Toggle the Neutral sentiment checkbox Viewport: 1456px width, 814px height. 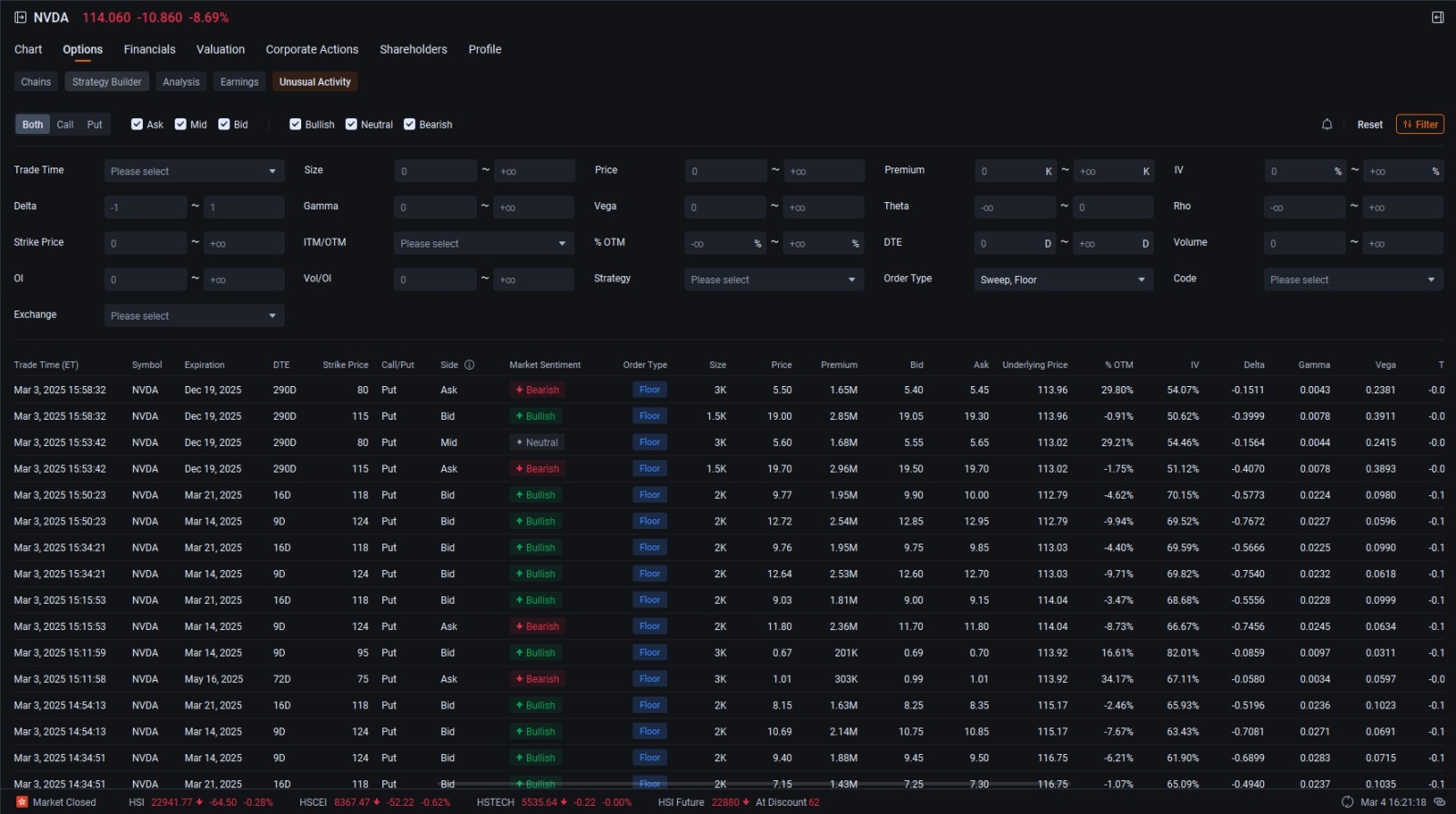coord(351,125)
